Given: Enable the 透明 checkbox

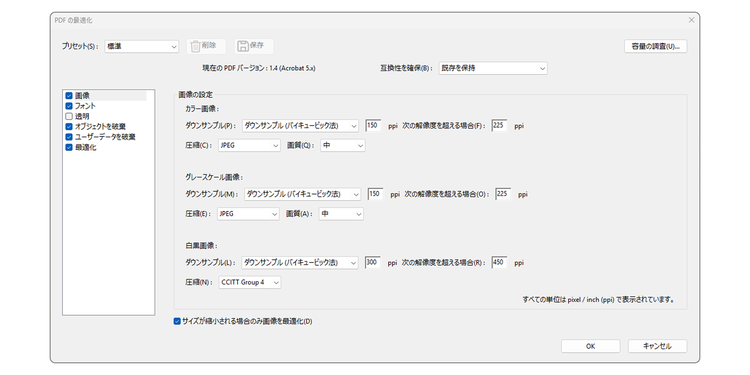Looking at the screenshot, I should (69, 116).
